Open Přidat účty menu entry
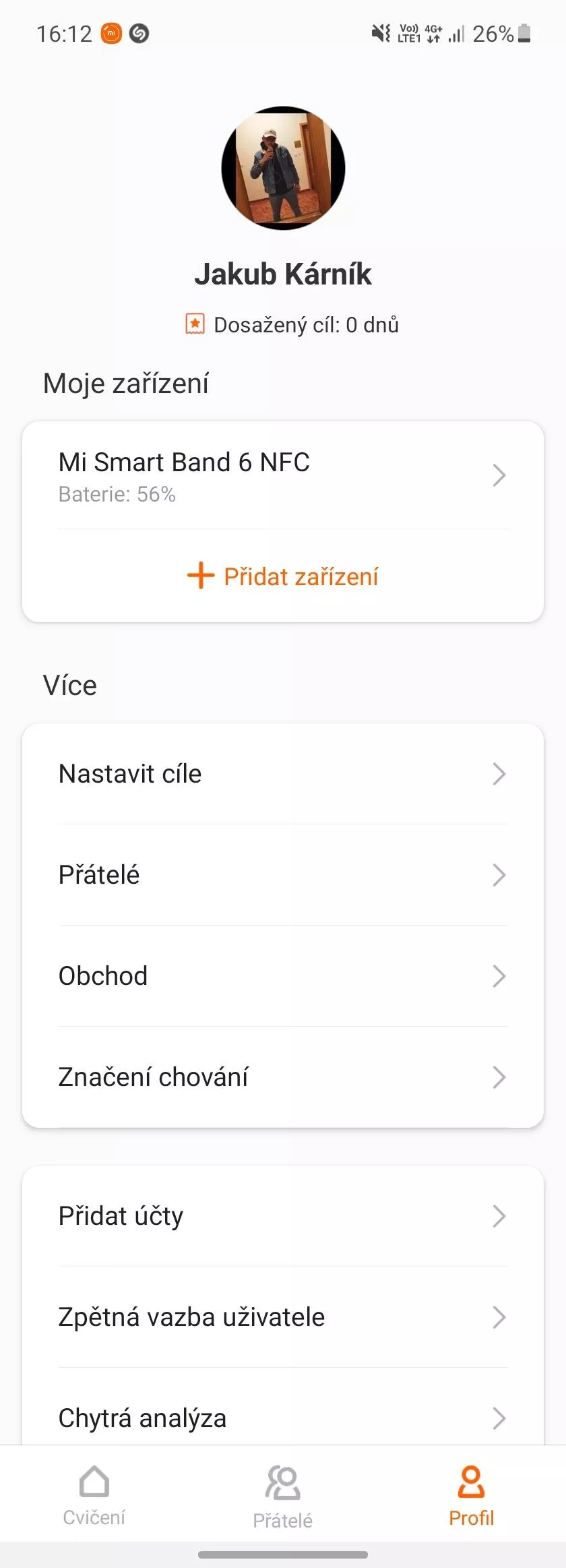 tap(283, 1216)
